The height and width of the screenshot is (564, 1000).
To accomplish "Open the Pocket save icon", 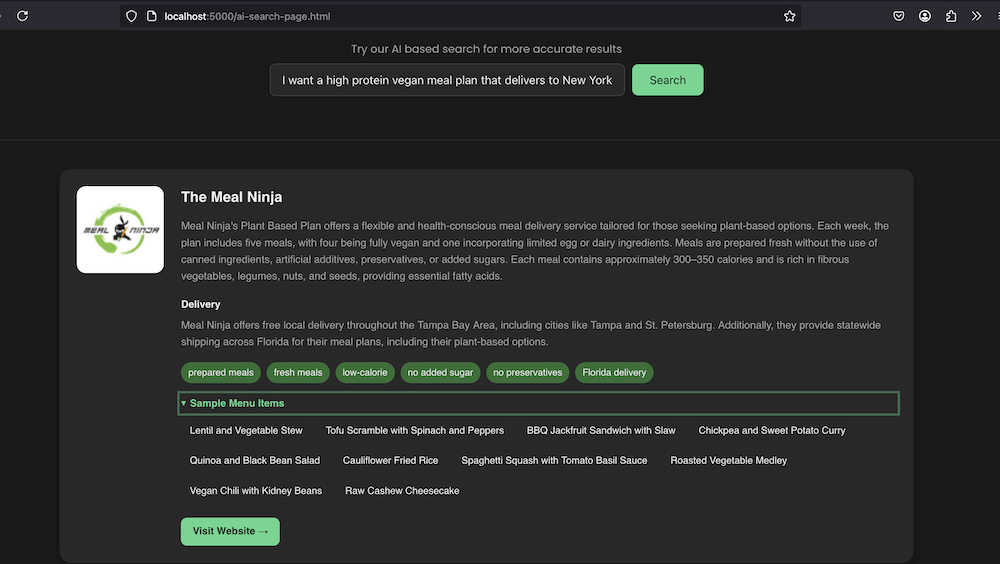I will pos(898,16).
